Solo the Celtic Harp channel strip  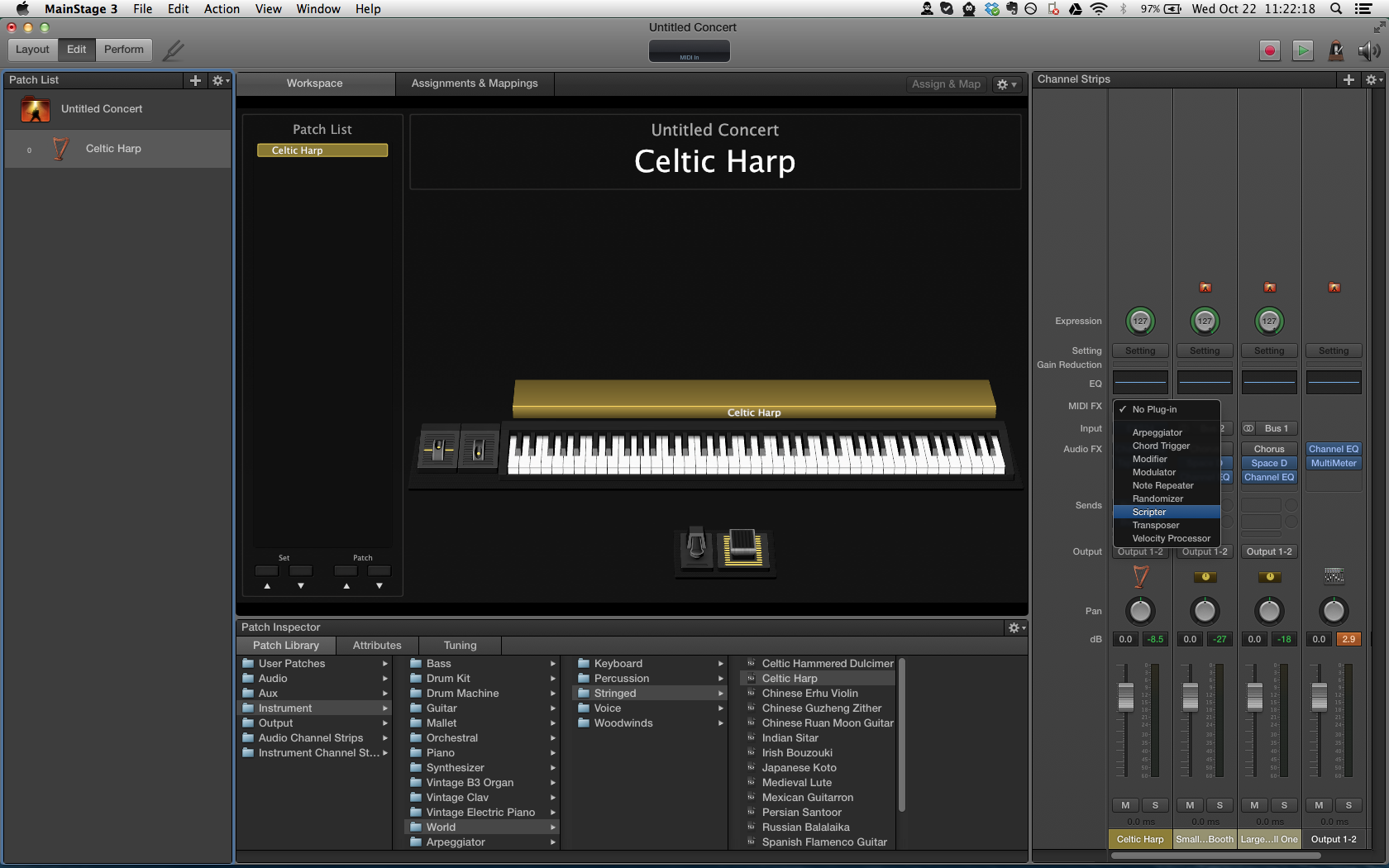pos(1155,805)
